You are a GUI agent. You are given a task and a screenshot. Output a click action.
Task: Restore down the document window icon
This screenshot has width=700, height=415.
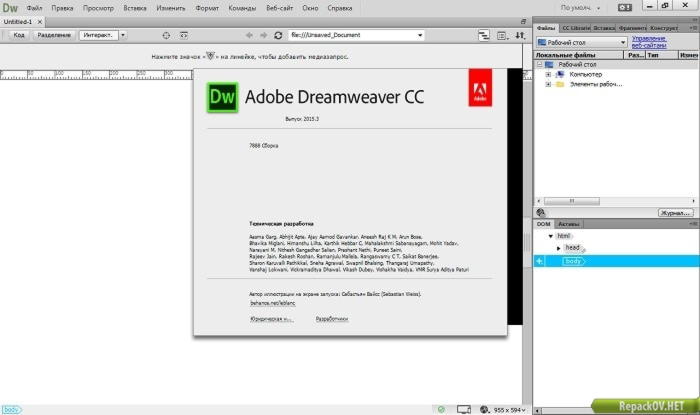tap(523, 21)
